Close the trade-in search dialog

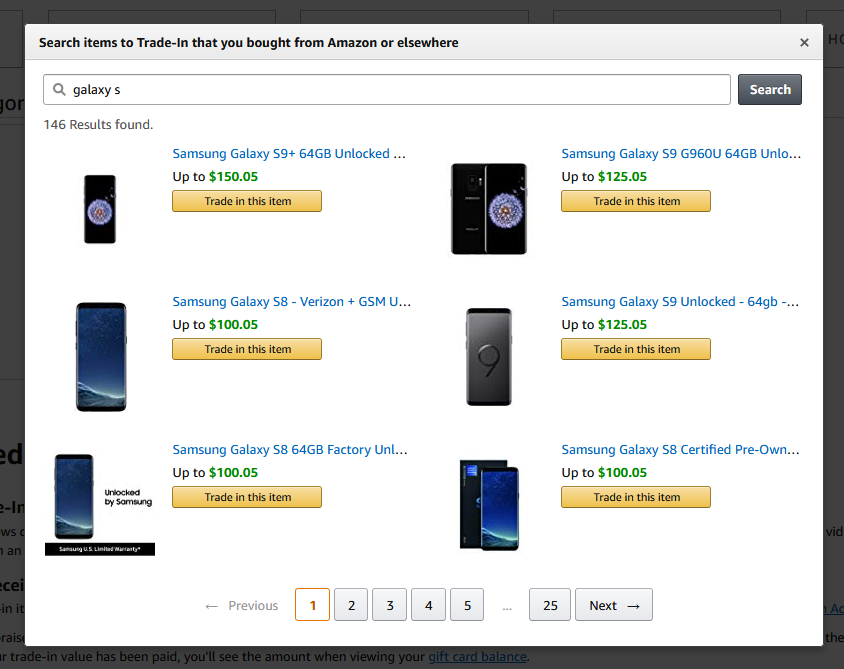[803, 42]
